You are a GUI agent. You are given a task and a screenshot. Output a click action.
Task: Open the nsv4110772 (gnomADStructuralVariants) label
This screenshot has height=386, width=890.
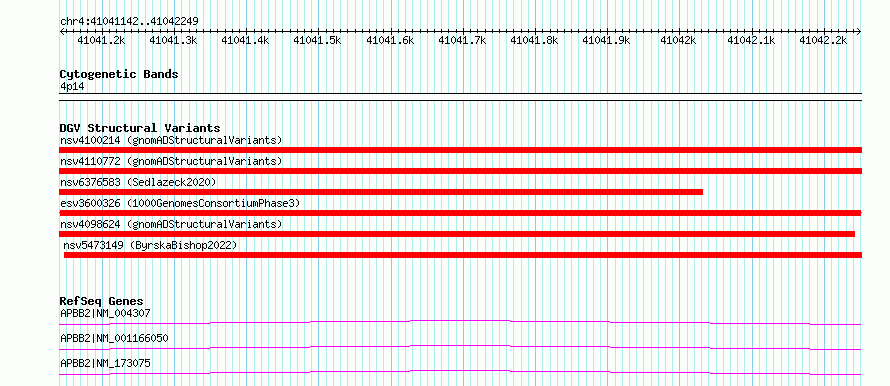tap(171, 161)
